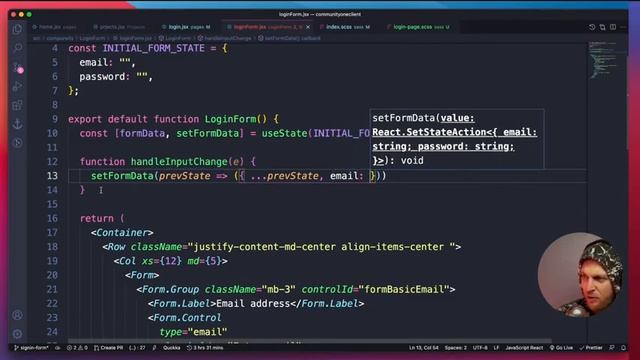The width and height of the screenshot is (640, 360).
Task: Click 'handleInputChange' on line 12
Action: coord(179,162)
